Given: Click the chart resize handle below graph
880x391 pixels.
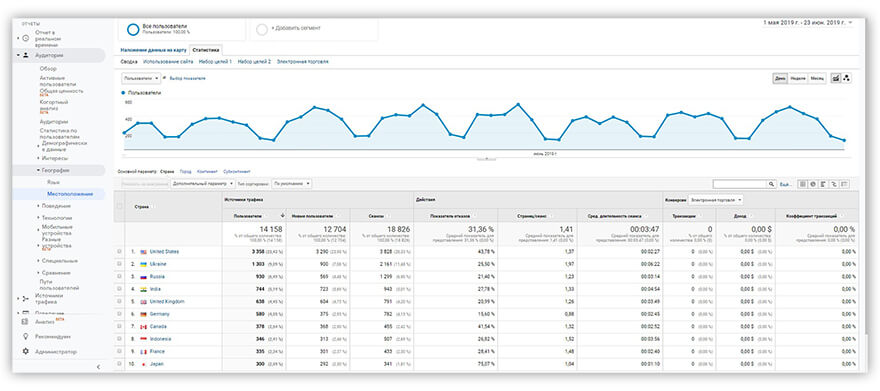Looking at the screenshot, I should tap(487, 159).
